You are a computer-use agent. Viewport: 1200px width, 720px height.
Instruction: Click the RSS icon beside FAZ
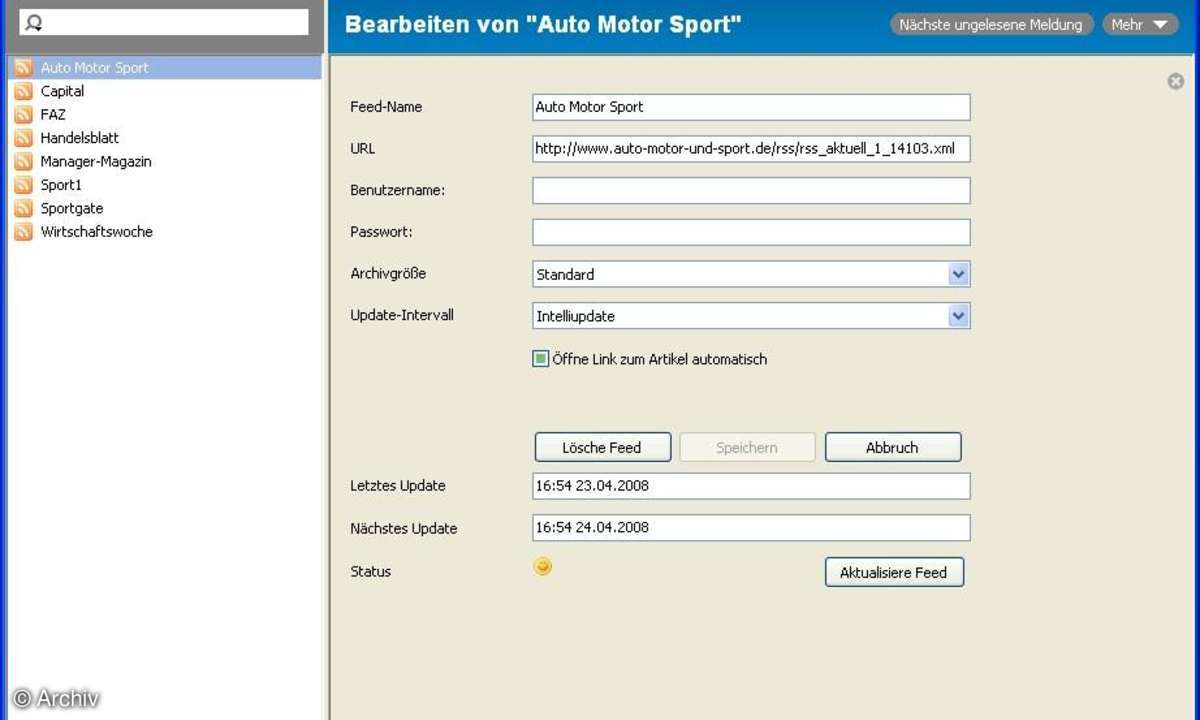23,115
